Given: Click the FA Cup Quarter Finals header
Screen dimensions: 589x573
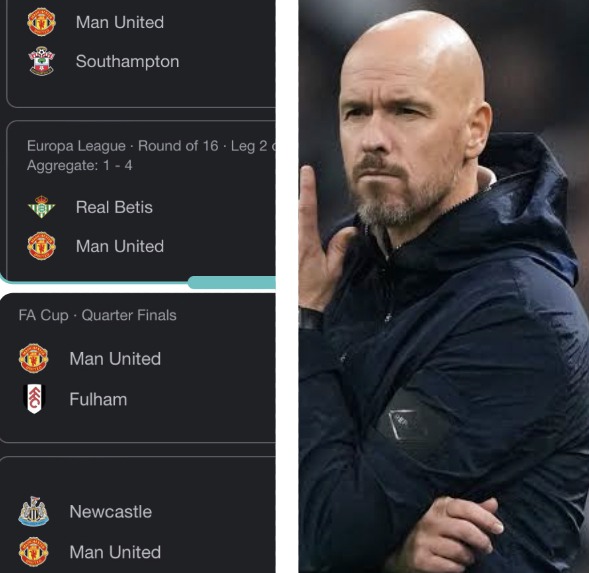Looking at the screenshot, I should pos(98,315).
